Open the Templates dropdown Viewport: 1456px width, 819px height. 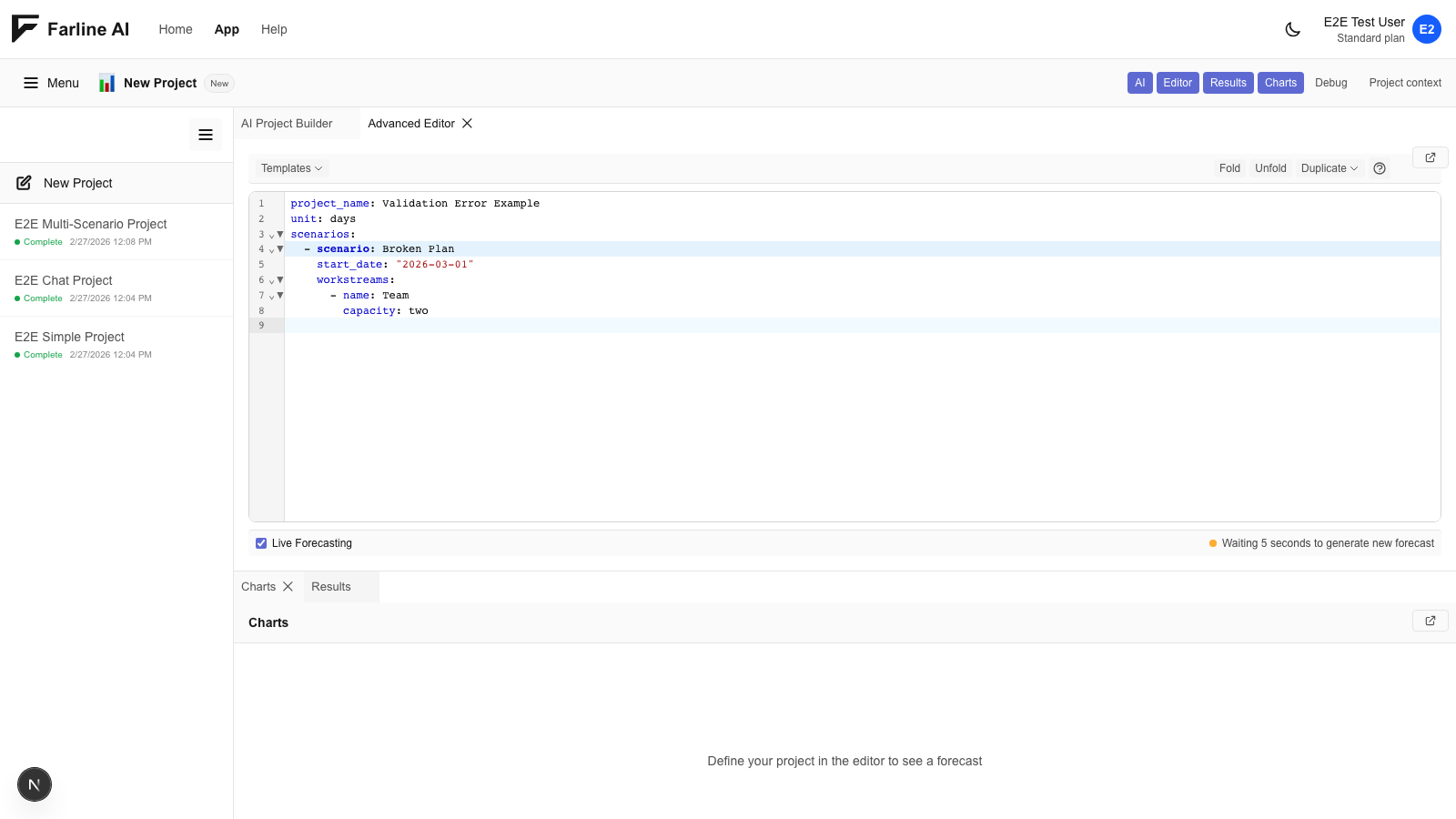[x=290, y=168]
